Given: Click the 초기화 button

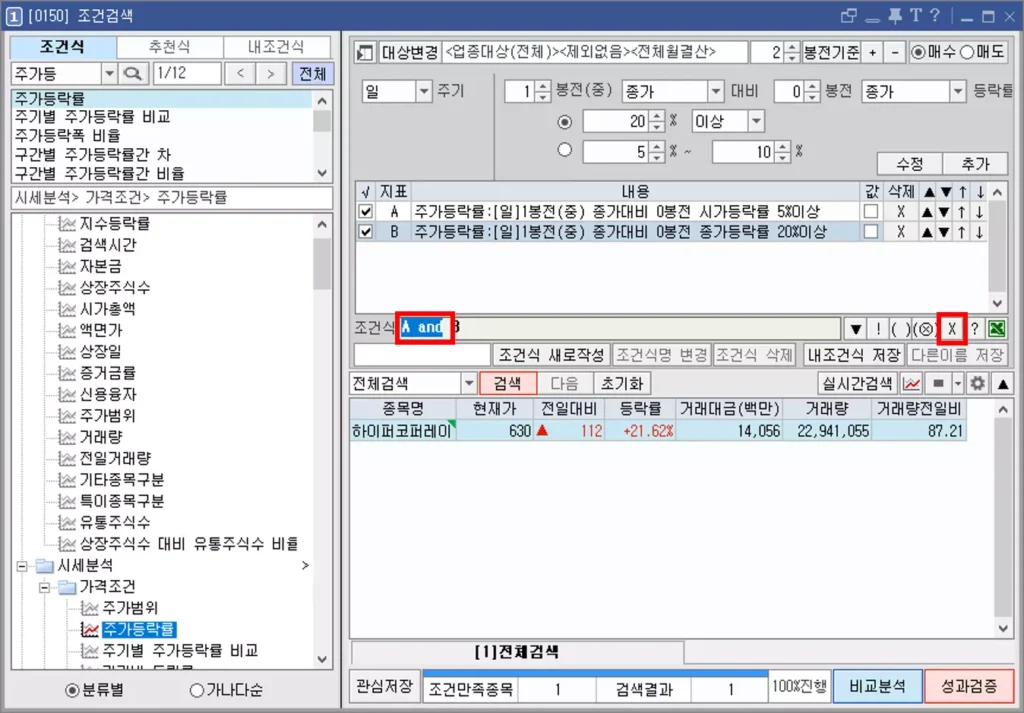Looking at the screenshot, I should click(622, 383).
